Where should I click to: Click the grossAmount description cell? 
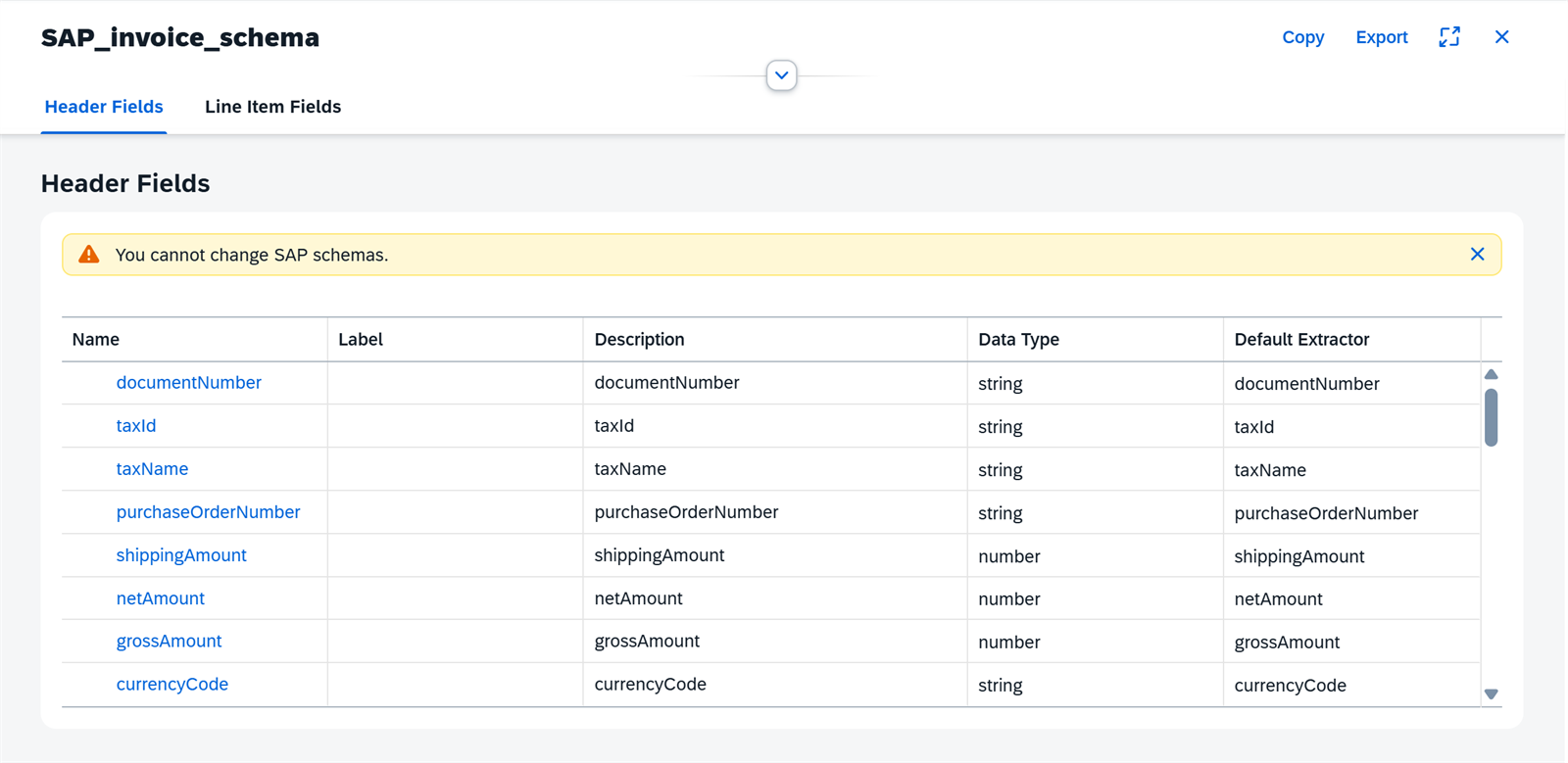(775, 642)
